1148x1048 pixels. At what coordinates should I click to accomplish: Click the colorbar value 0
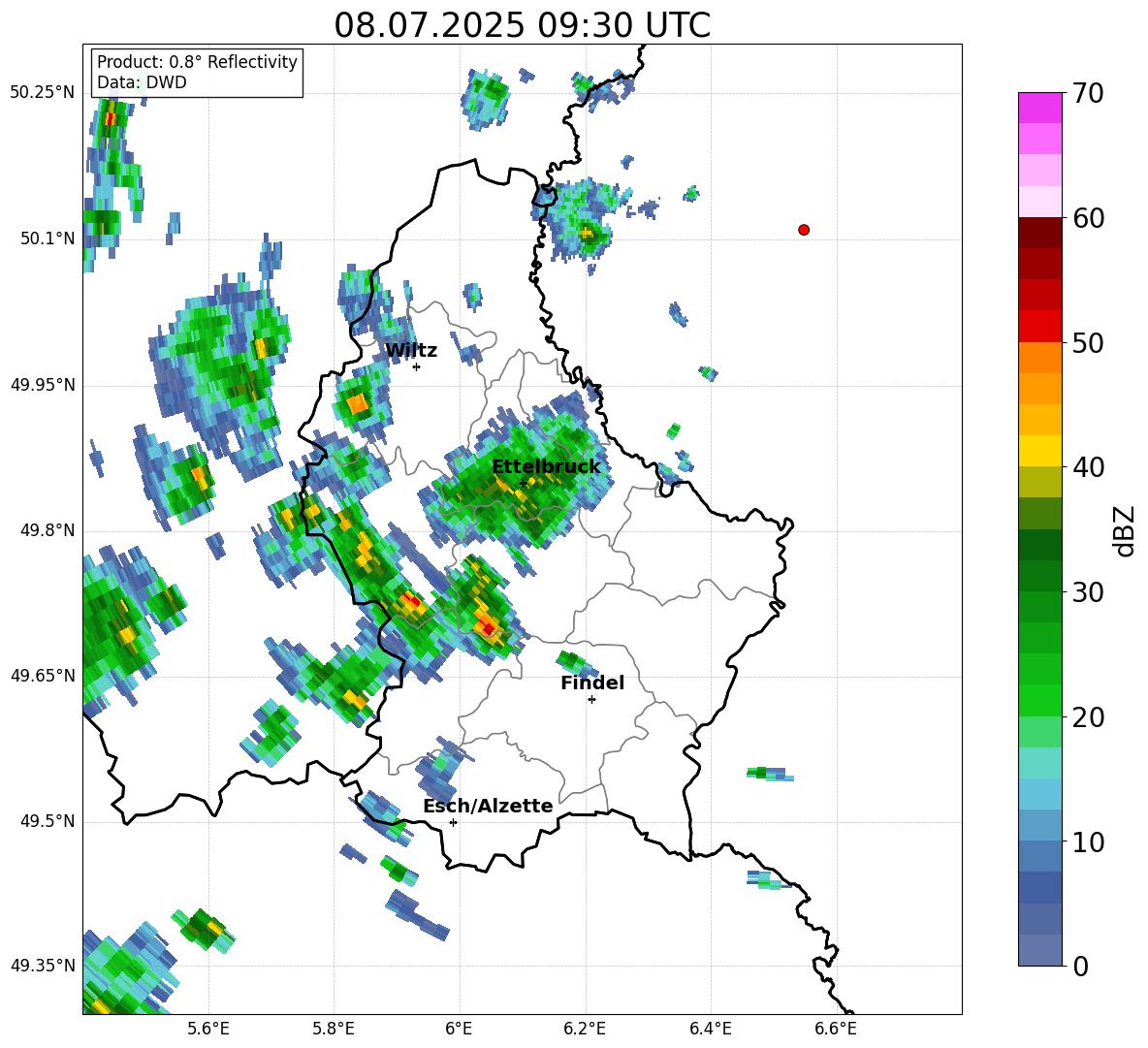pyautogui.click(x=1081, y=966)
